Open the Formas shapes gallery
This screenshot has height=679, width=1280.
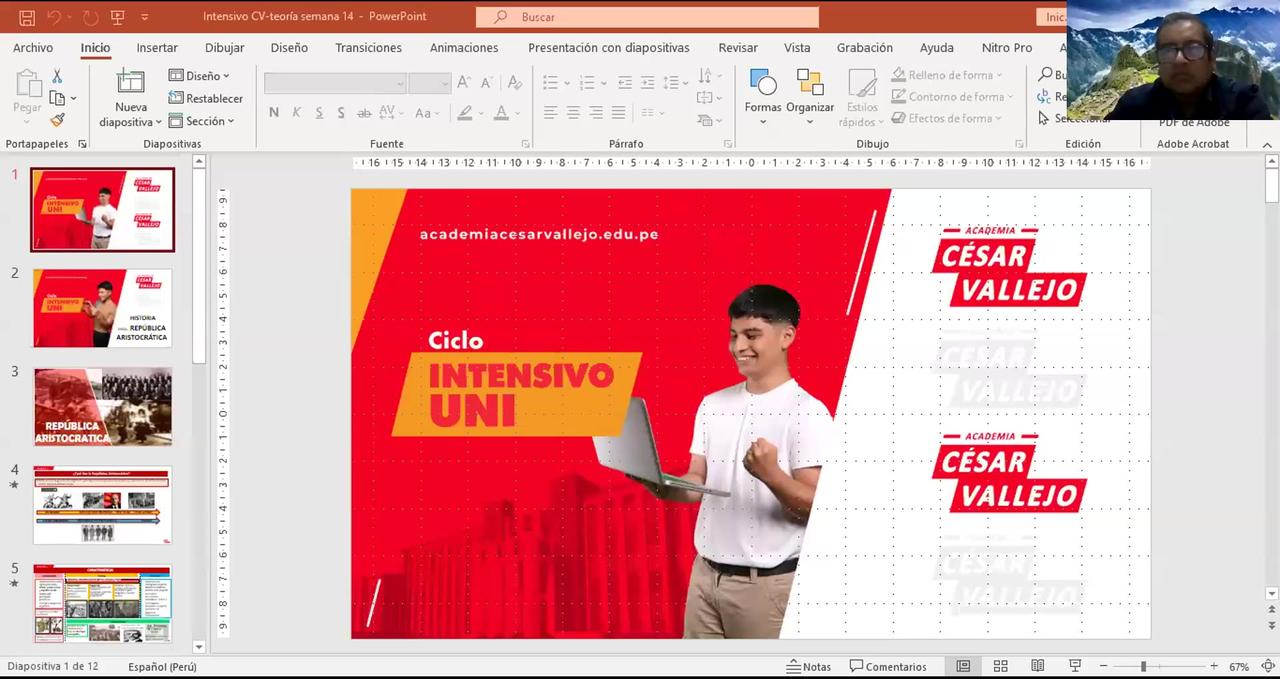(x=763, y=82)
